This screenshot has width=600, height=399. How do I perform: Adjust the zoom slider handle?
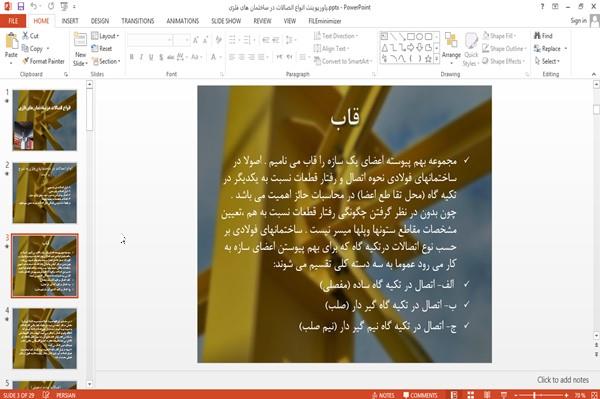pos(535,395)
